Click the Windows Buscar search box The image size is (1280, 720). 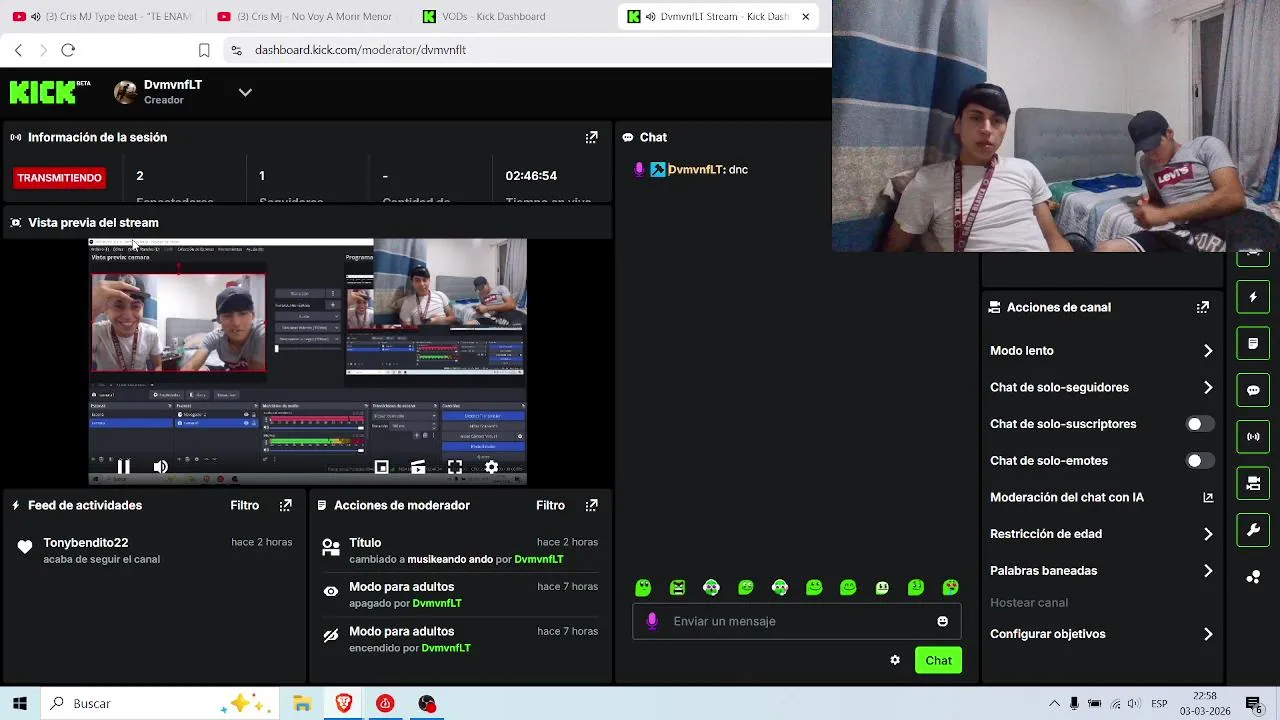coord(159,704)
